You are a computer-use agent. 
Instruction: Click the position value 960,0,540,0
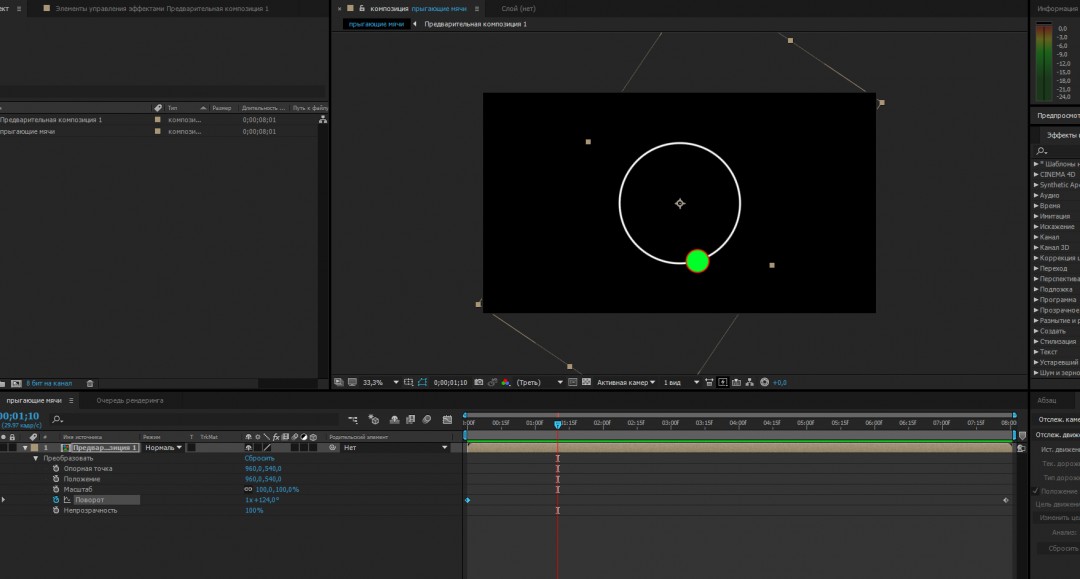(263, 479)
